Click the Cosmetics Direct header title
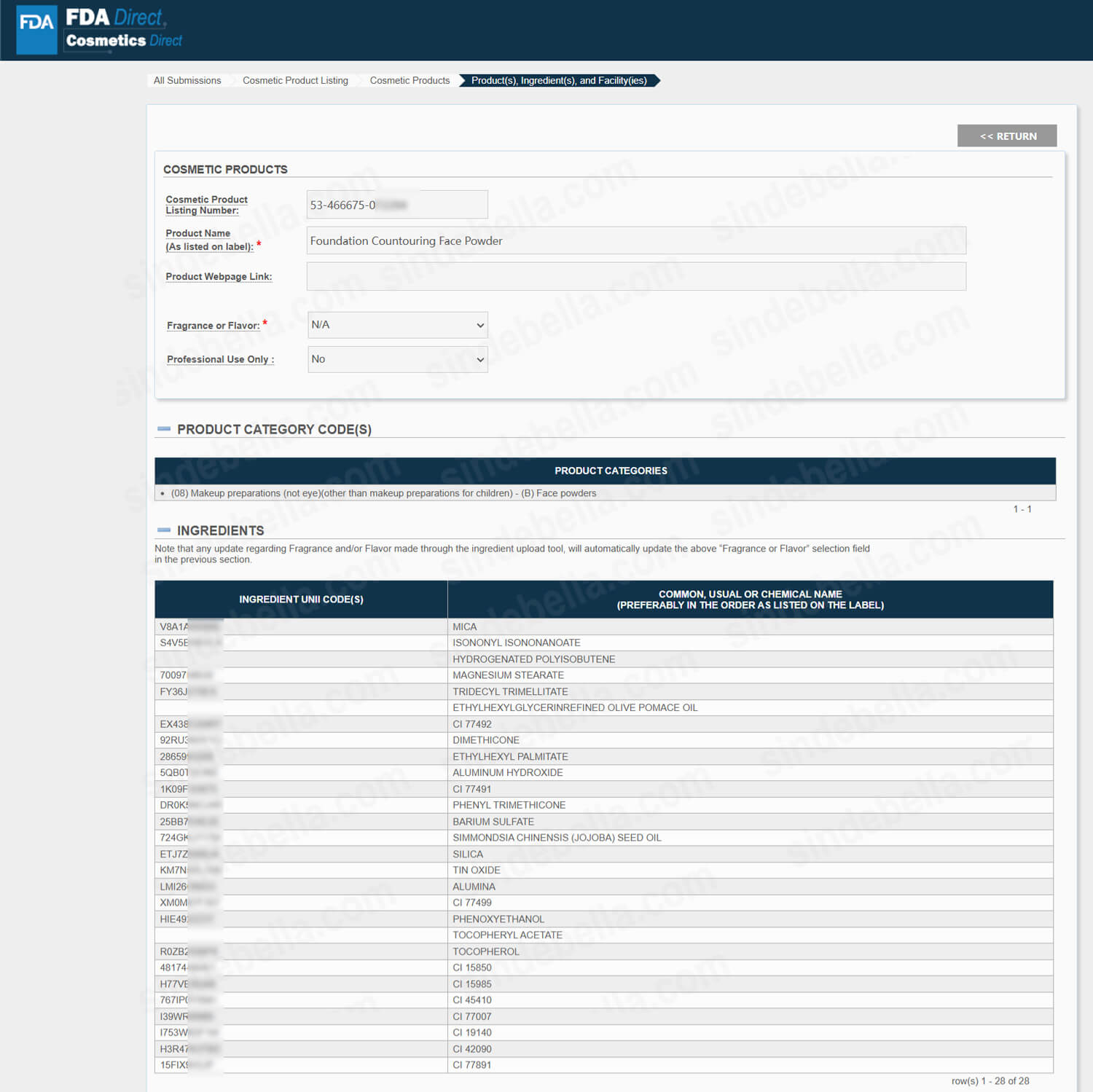Image resolution: width=1093 pixels, height=1092 pixels. point(124,41)
